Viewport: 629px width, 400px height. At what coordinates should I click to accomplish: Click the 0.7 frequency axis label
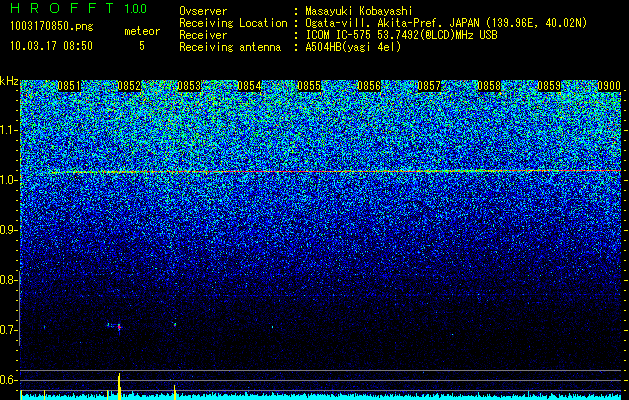[x=9, y=330]
